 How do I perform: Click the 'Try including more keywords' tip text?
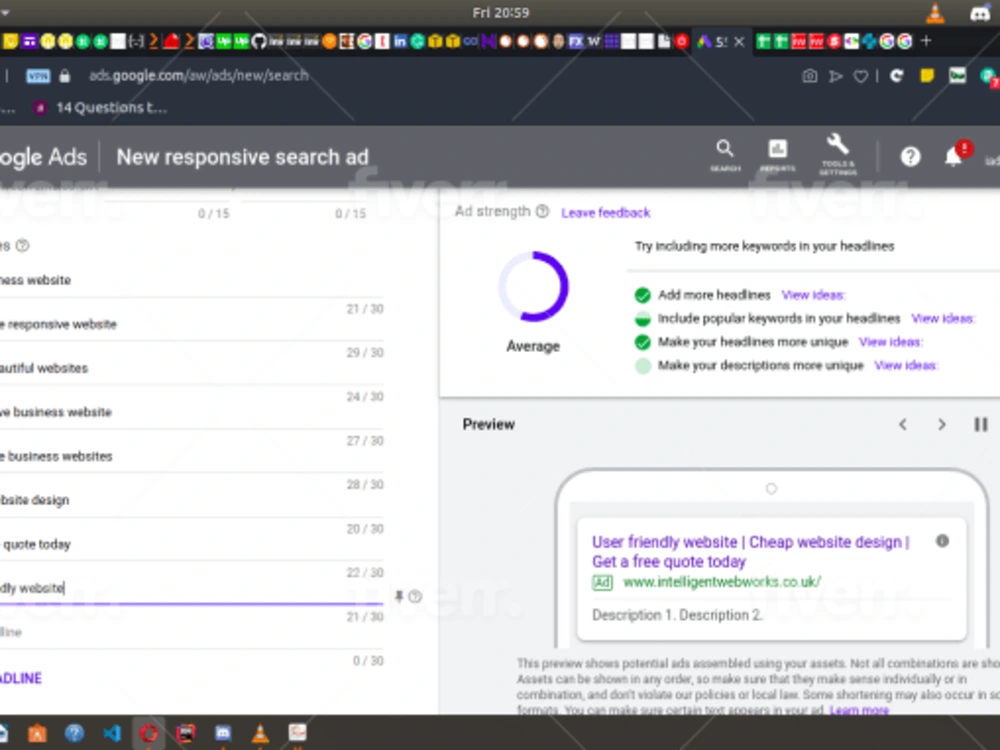point(764,246)
